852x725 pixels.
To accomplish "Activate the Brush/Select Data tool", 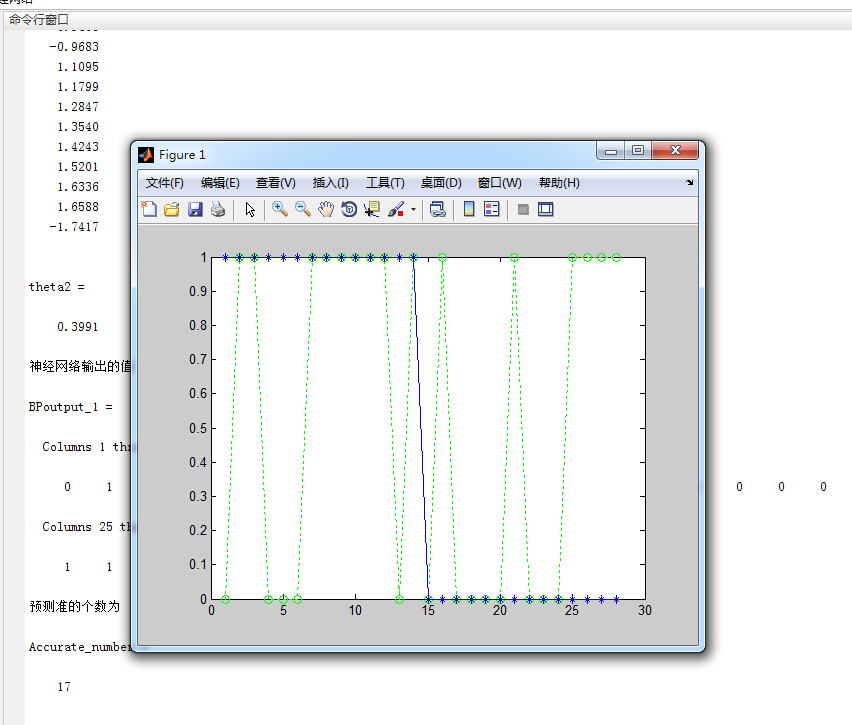I will click(x=396, y=209).
